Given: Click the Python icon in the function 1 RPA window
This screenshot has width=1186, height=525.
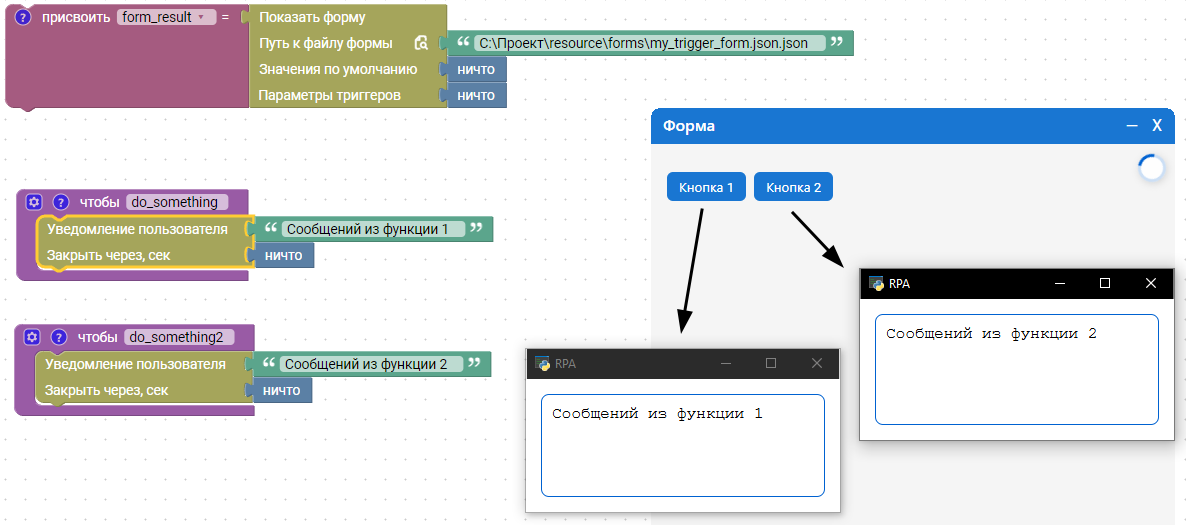Looking at the screenshot, I should 543,363.
